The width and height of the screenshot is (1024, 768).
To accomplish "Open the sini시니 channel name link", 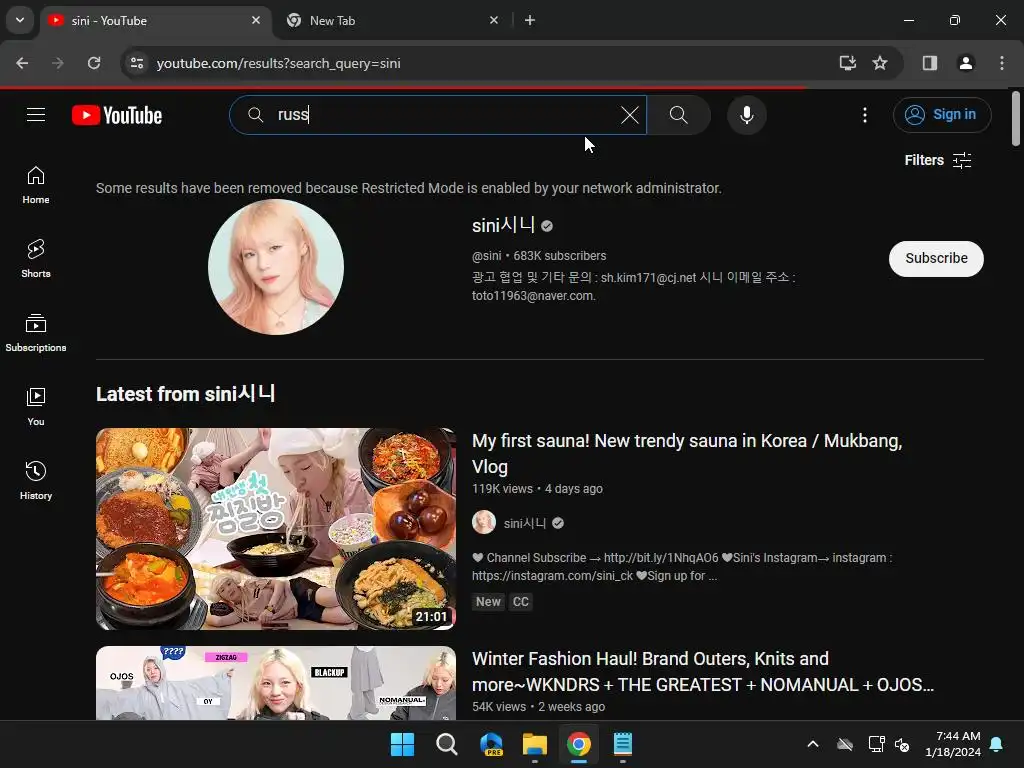I will tap(504, 225).
